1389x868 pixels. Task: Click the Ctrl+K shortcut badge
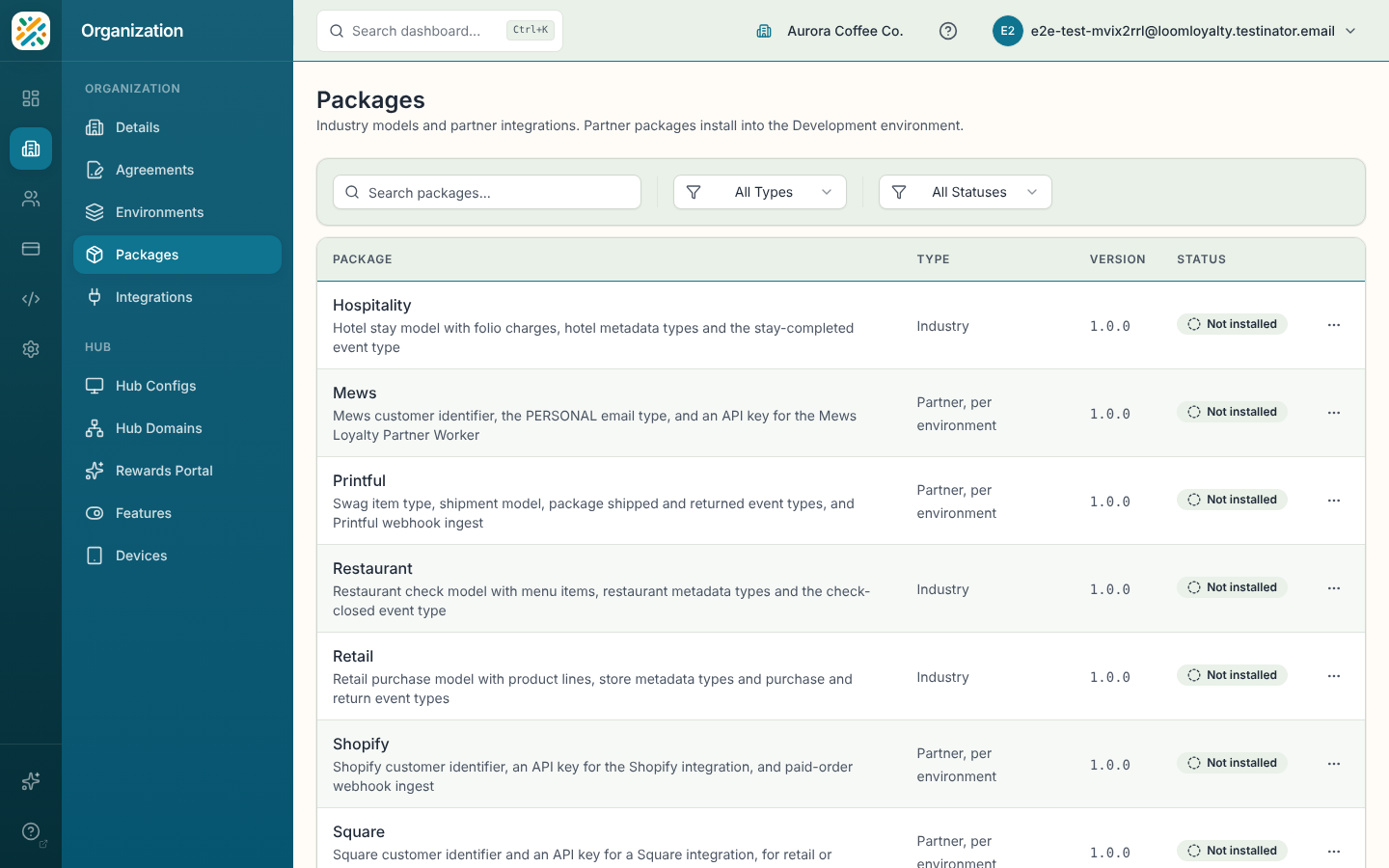point(531,30)
